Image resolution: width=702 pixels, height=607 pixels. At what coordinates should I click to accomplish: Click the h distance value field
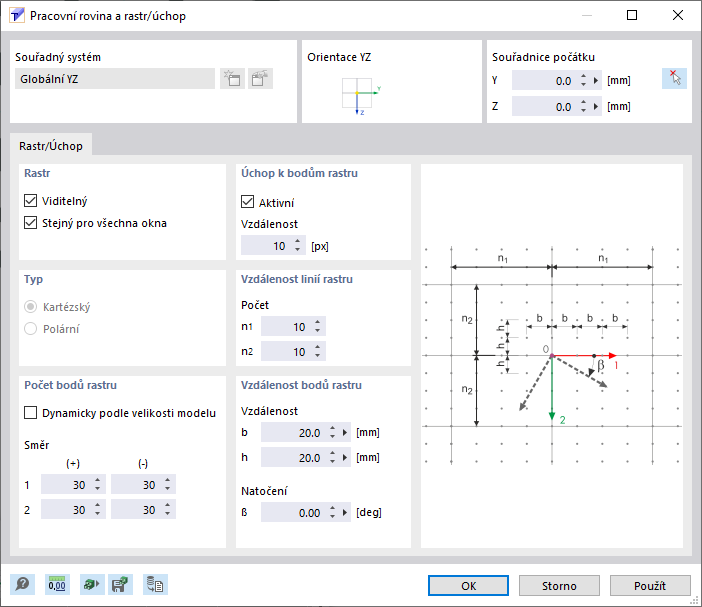pyautogui.click(x=294, y=457)
